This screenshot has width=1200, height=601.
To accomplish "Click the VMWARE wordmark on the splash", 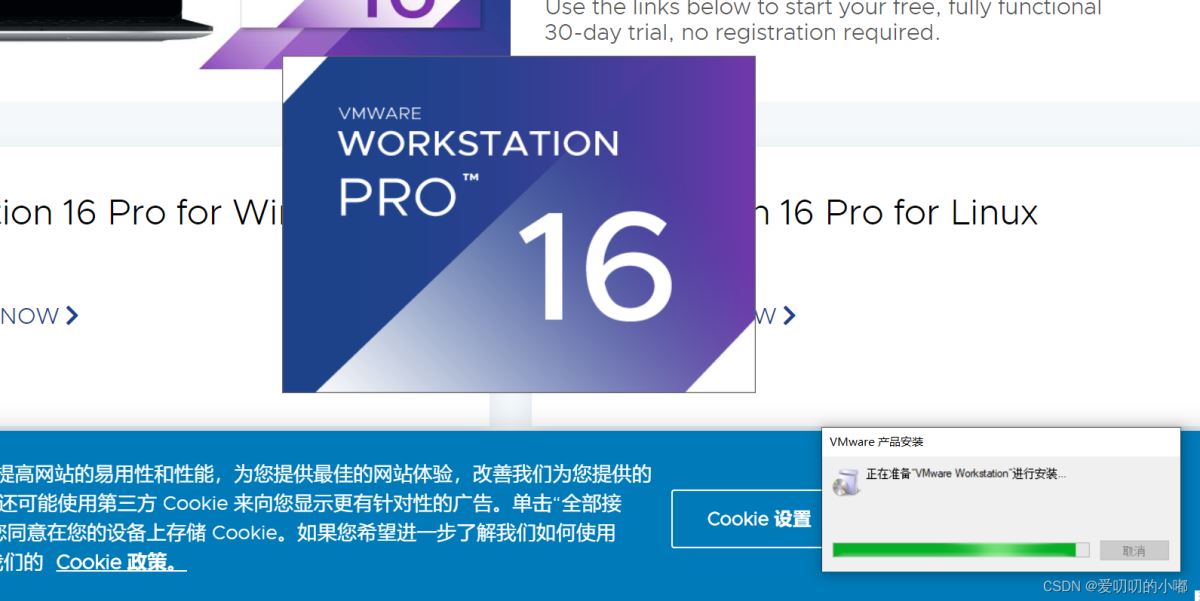I will pyautogui.click(x=380, y=114).
